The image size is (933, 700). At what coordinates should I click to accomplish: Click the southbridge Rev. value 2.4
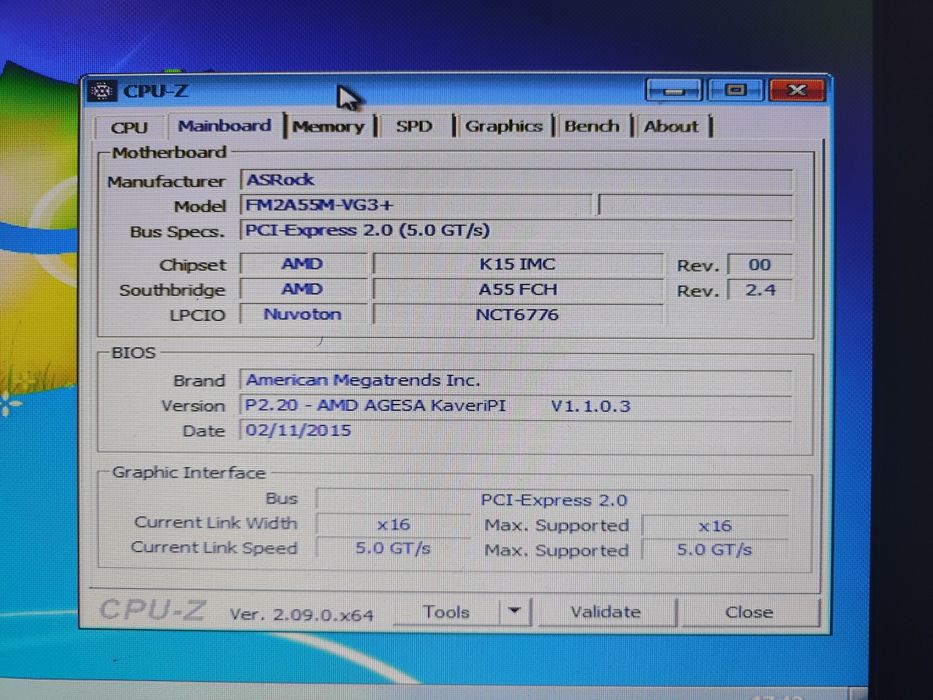pos(760,290)
